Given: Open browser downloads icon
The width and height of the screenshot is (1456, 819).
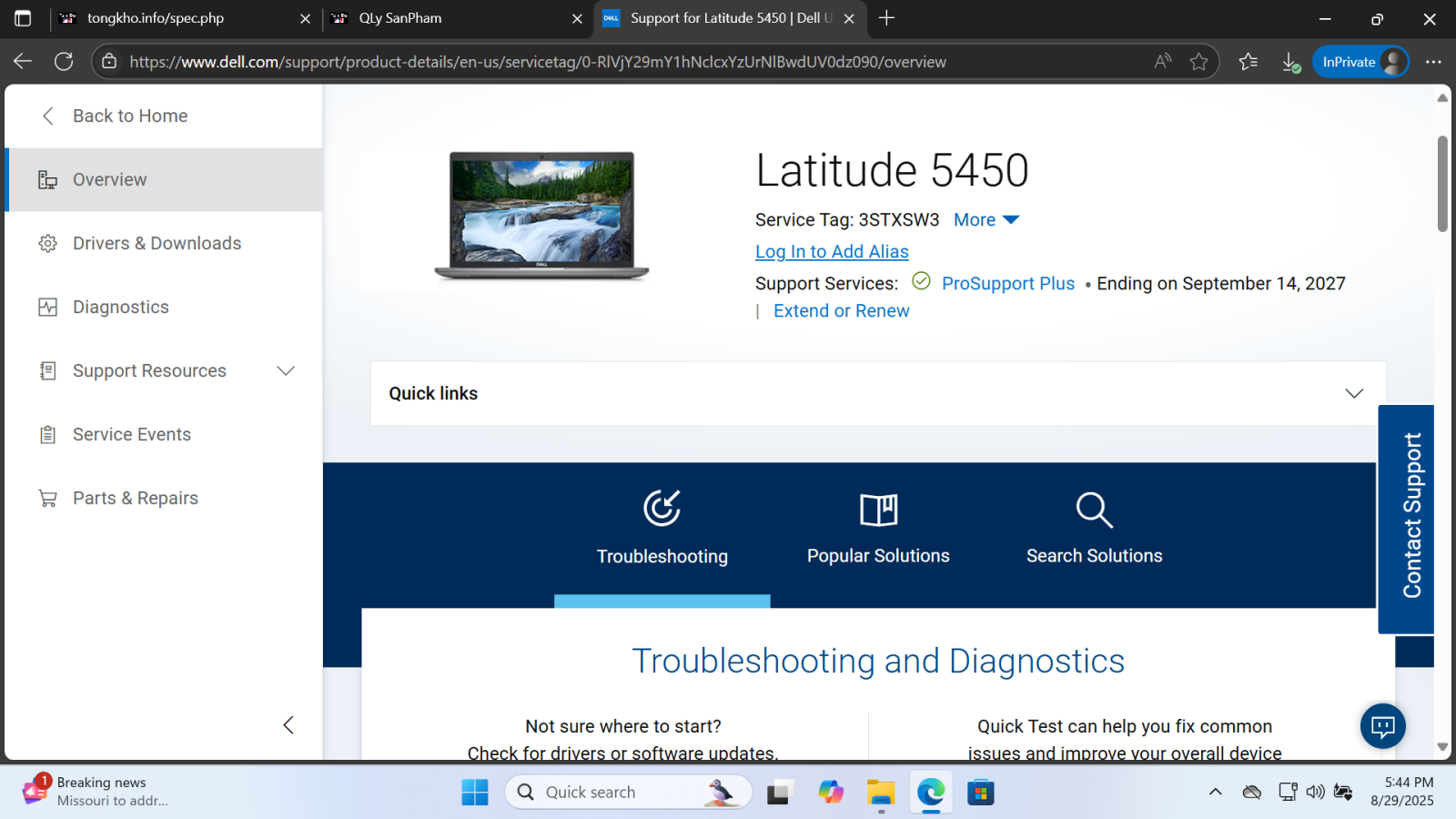Looking at the screenshot, I should click(x=1290, y=62).
